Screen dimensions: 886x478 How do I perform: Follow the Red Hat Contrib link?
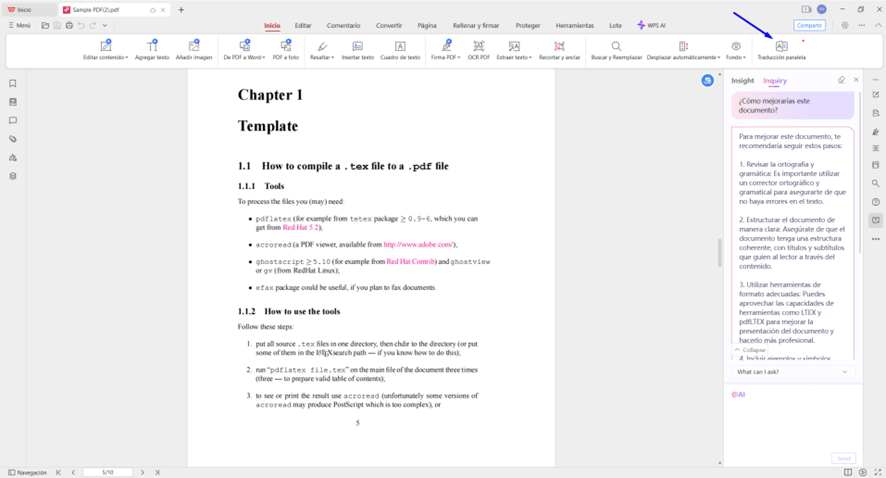pyautogui.click(x=410, y=262)
